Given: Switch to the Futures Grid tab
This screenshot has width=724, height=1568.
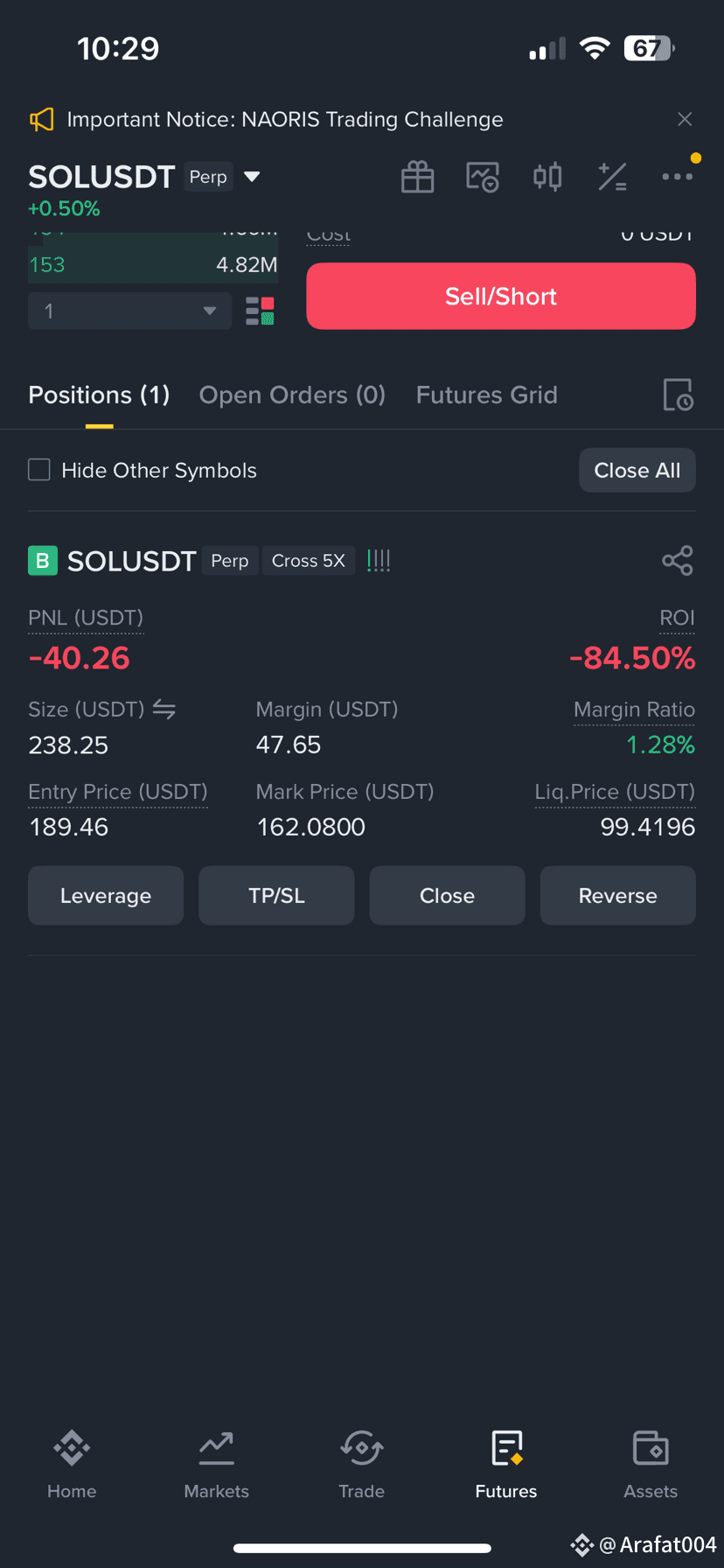Looking at the screenshot, I should [486, 395].
